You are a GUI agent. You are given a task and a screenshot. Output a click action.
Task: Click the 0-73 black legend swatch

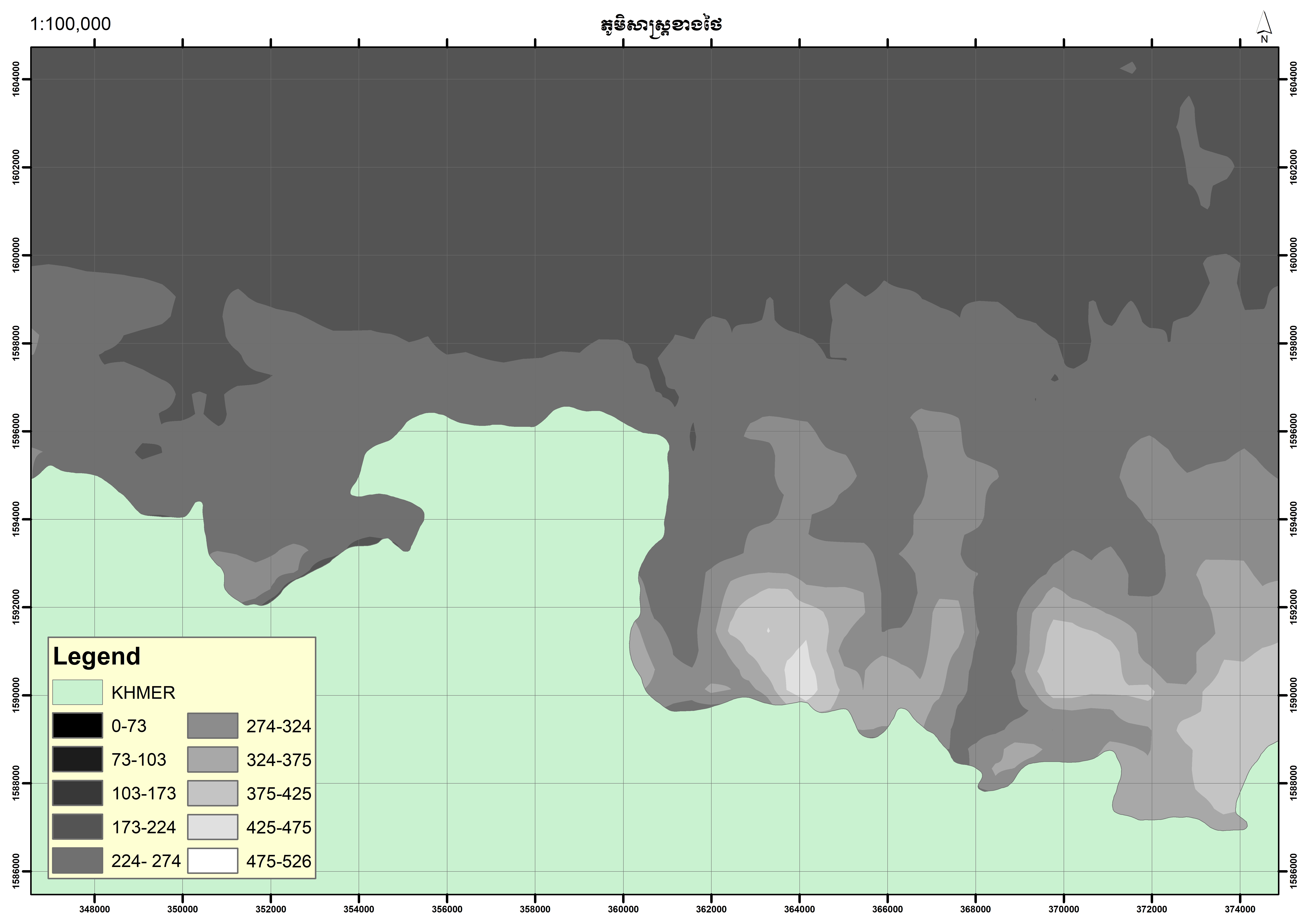(x=78, y=726)
